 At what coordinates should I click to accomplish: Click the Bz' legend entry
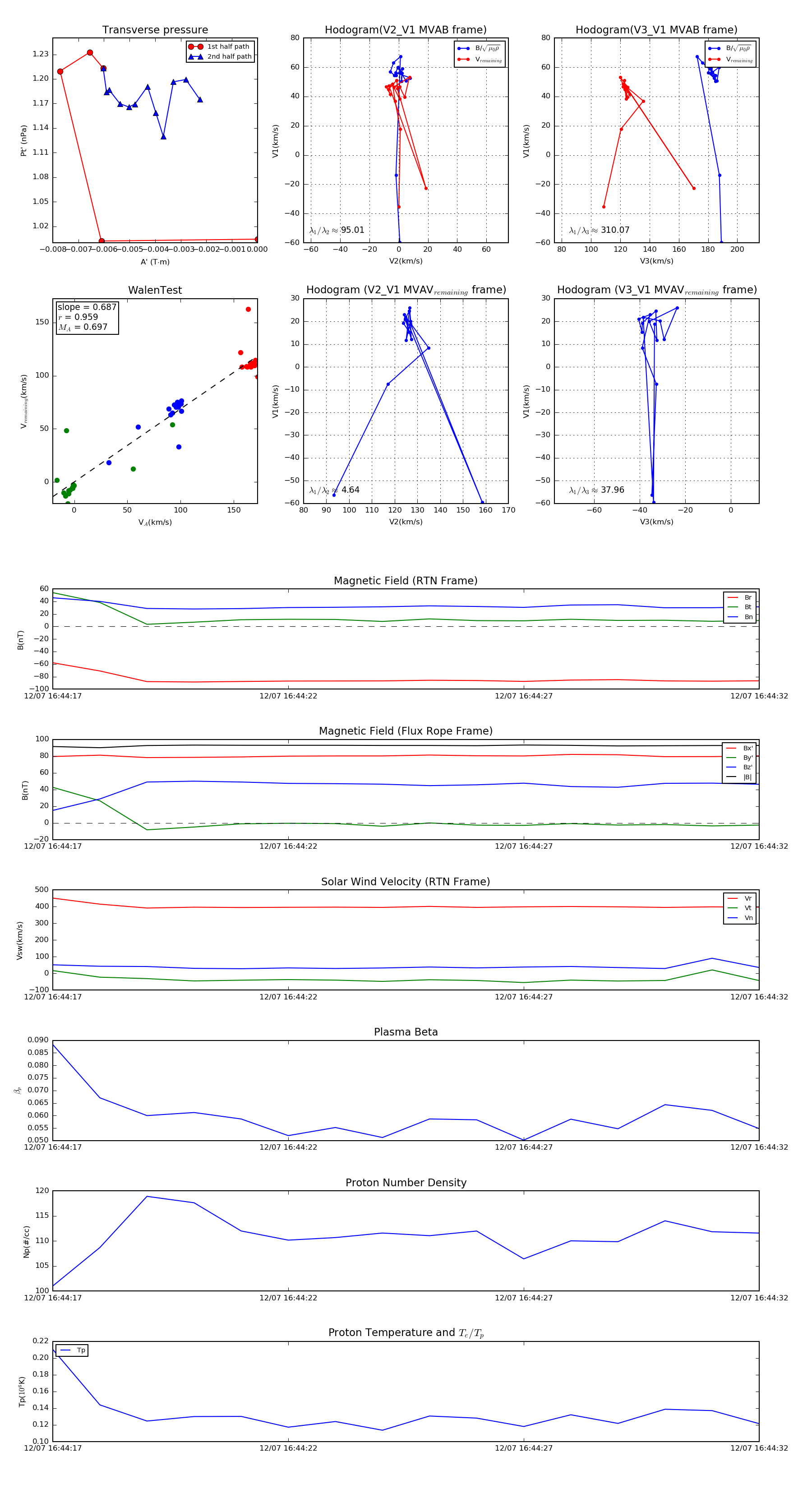coord(740,767)
